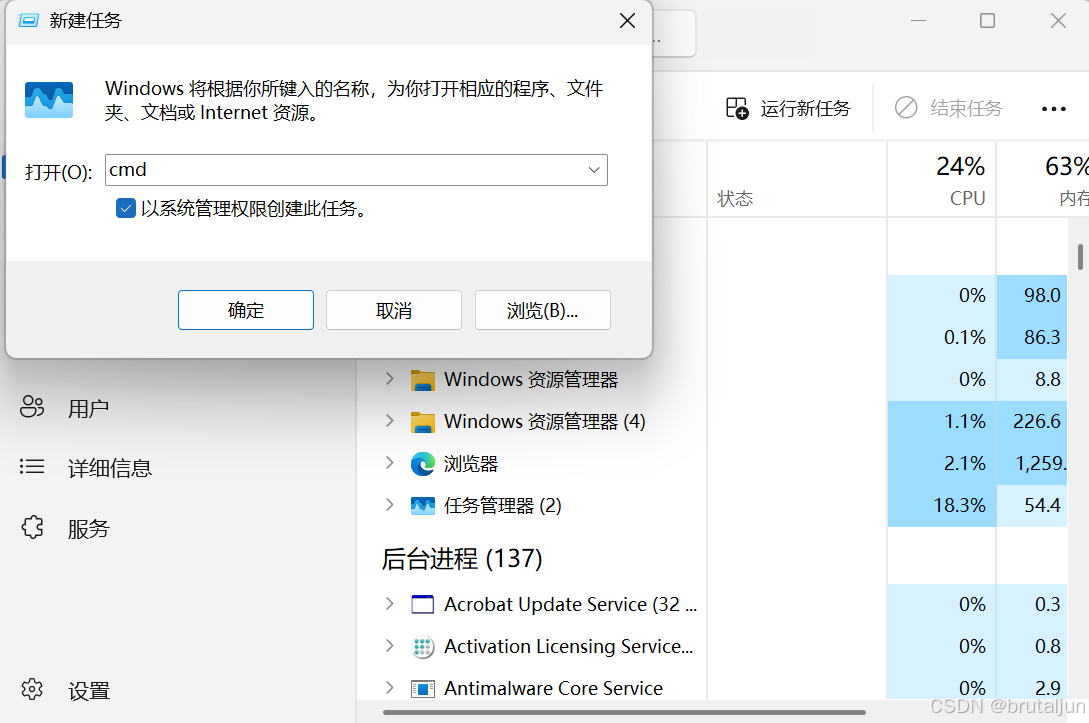Minimize the Task Manager window
Image resolution: width=1089 pixels, height=723 pixels.
(918, 21)
